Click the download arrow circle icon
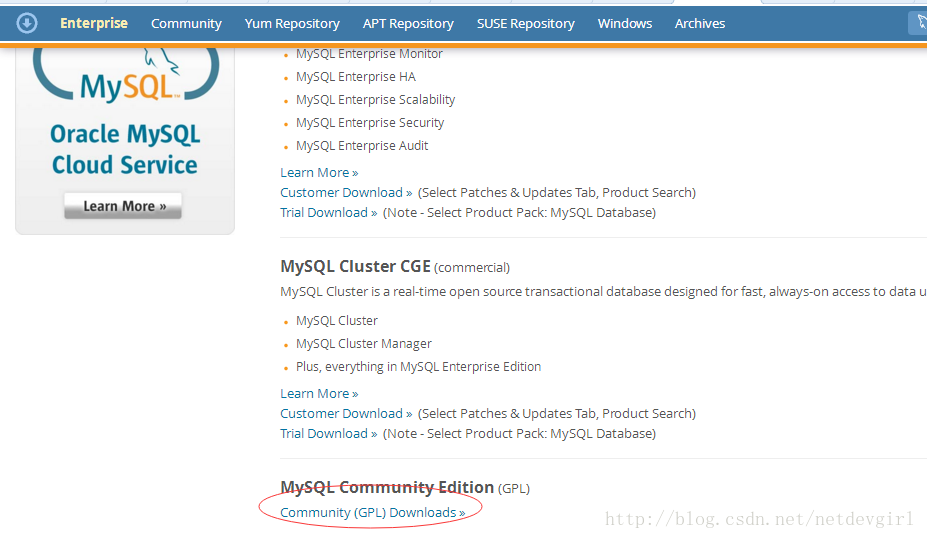The image size is (927, 539). 27,23
